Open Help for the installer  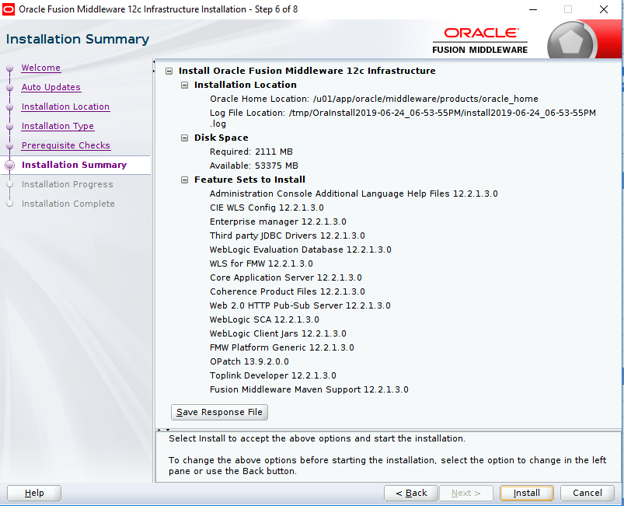click(x=34, y=493)
